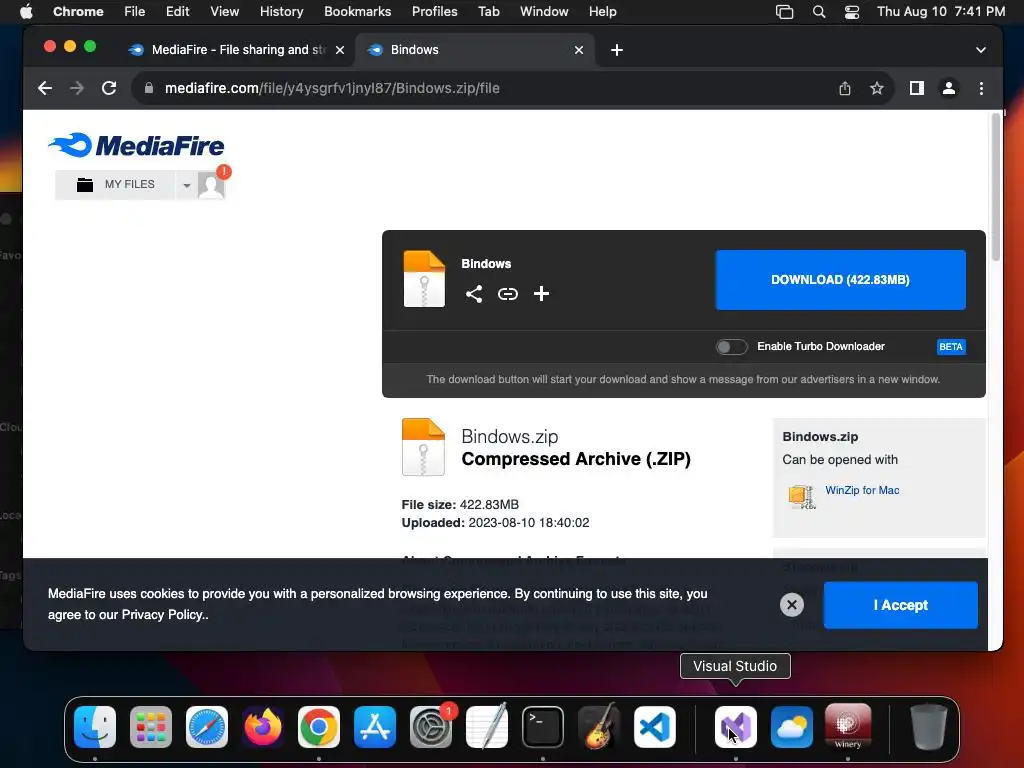Open a new tab with the plus button
Viewport: 1024px width, 768px height.
point(616,50)
